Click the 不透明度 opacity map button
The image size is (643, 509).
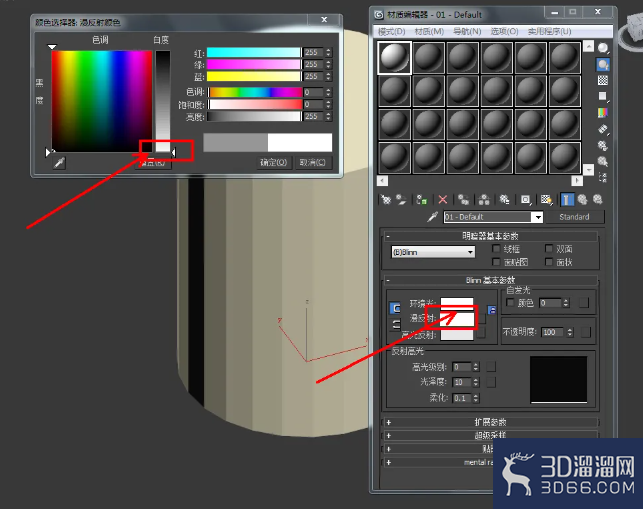[586, 332]
